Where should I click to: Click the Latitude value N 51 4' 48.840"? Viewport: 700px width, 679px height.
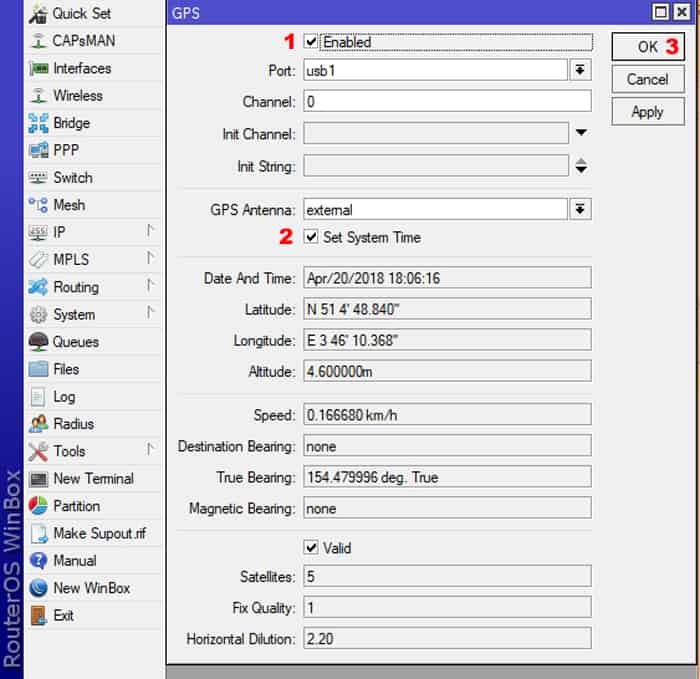pos(447,309)
